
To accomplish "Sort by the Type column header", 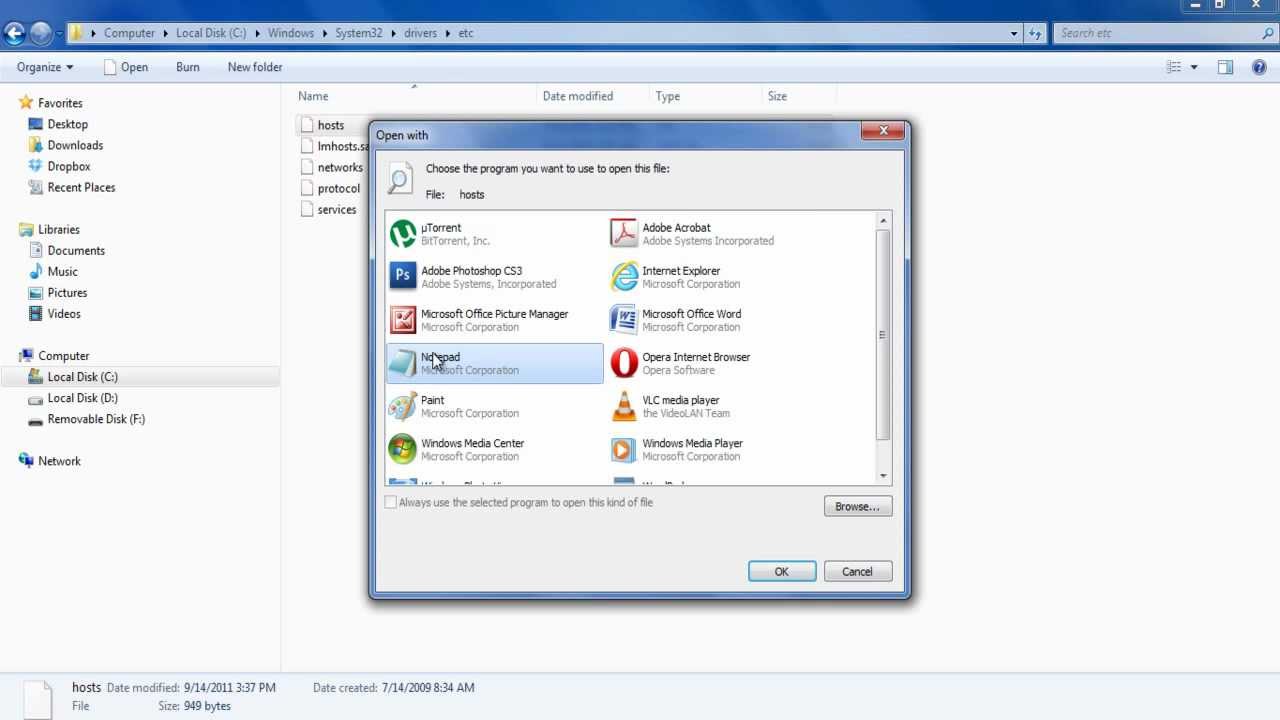I will [x=705, y=96].
